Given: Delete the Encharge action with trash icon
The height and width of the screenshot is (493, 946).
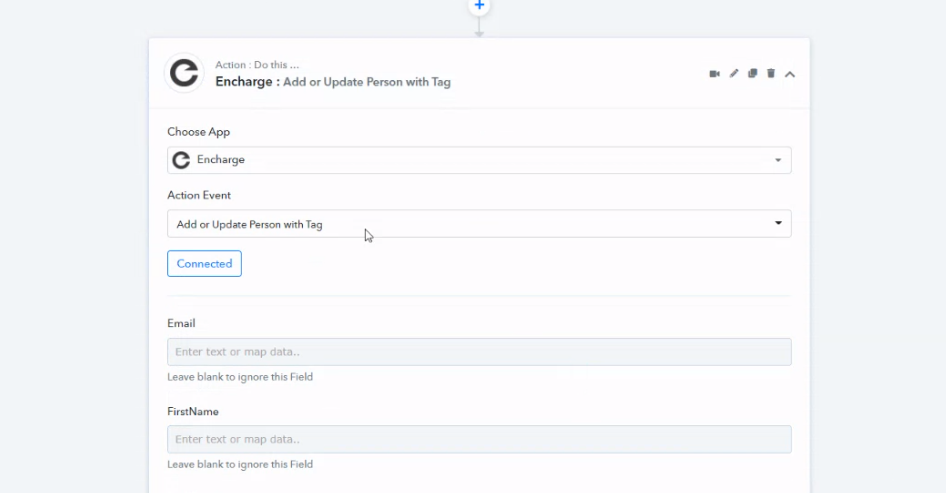Looking at the screenshot, I should pos(771,74).
